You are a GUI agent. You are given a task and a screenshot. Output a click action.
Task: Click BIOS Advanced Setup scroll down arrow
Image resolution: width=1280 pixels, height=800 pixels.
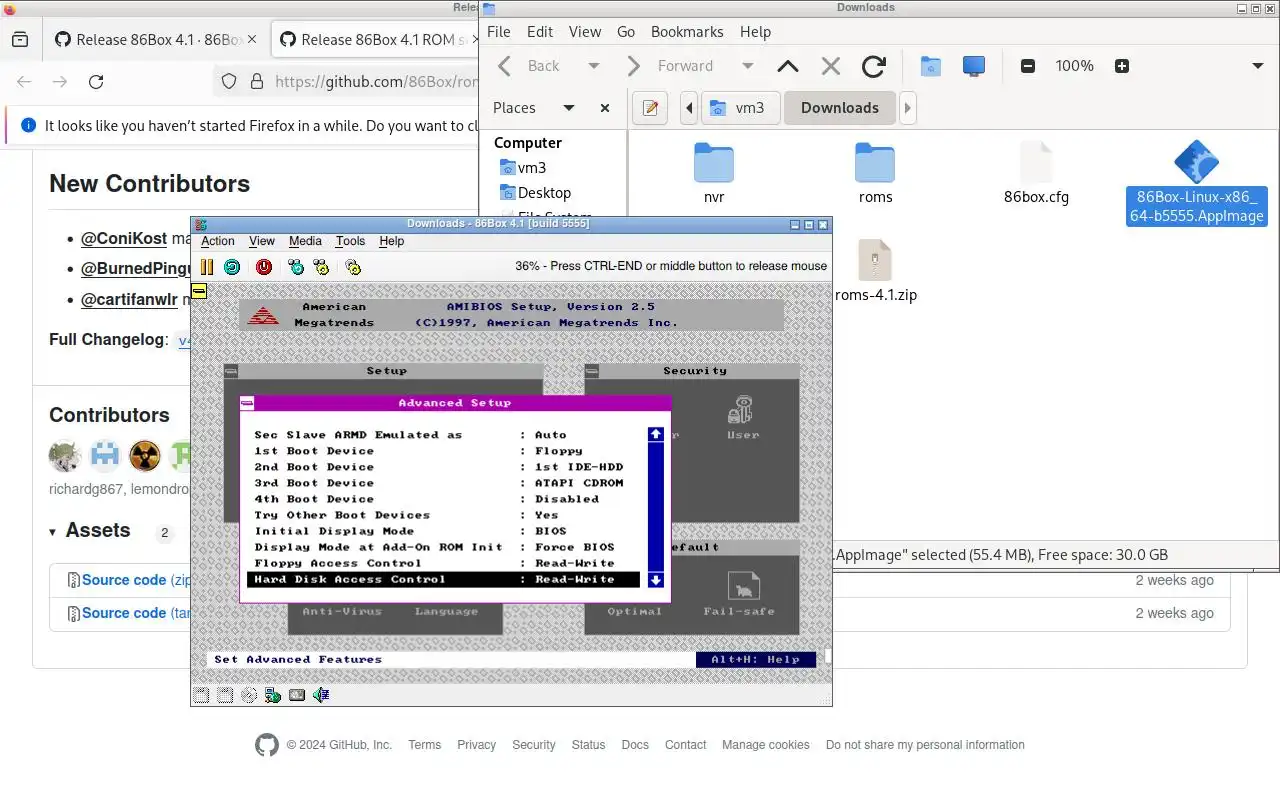click(x=656, y=580)
